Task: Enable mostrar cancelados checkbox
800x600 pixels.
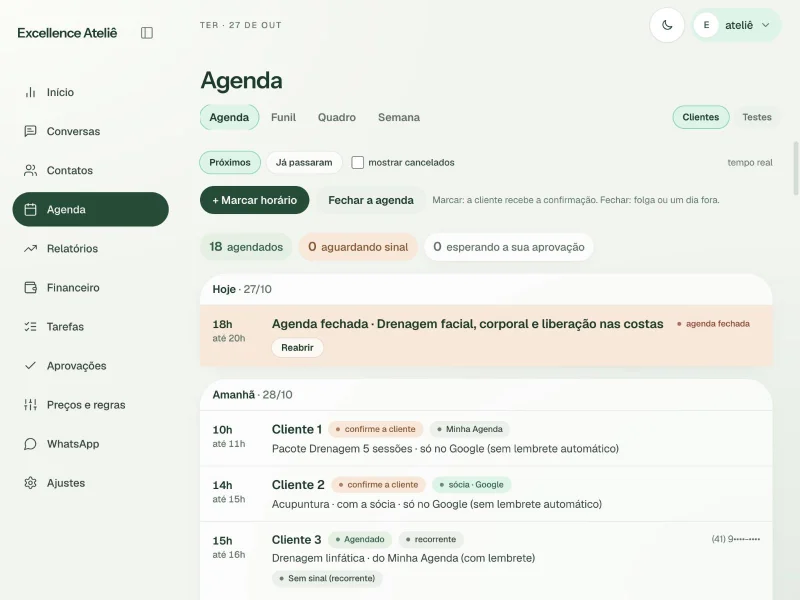Action: click(358, 163)
